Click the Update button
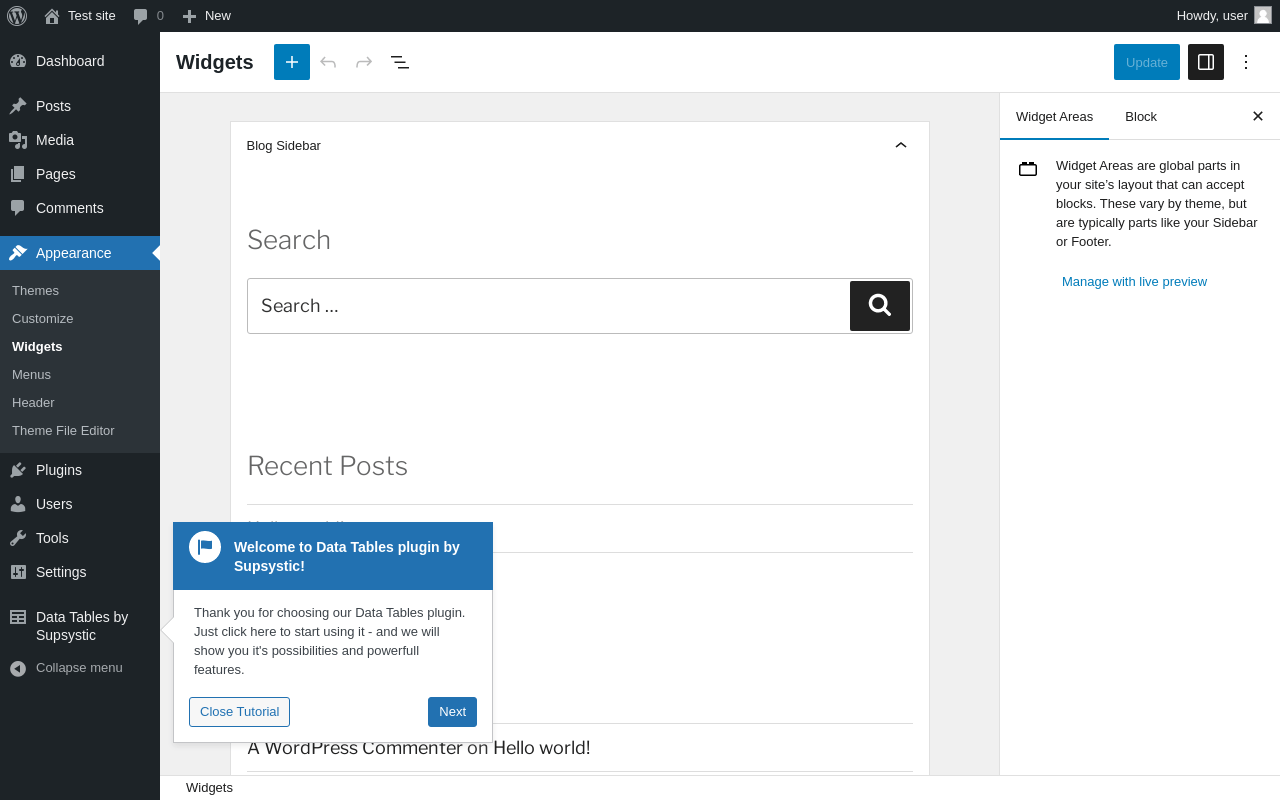Viewport: 1280px width, 800px height. (x=1147, y=62)
